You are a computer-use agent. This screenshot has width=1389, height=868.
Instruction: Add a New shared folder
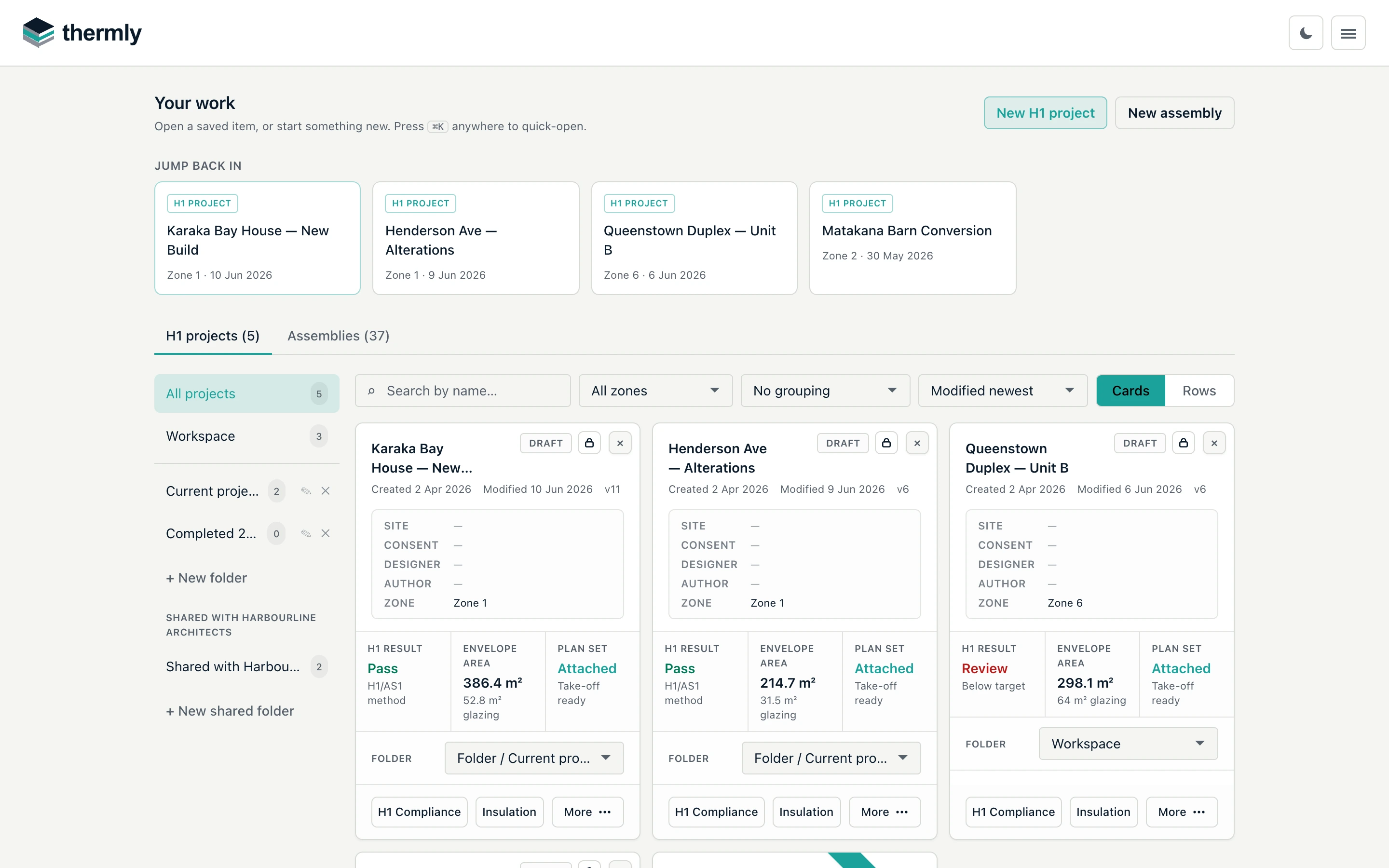[x=230, y=711]
